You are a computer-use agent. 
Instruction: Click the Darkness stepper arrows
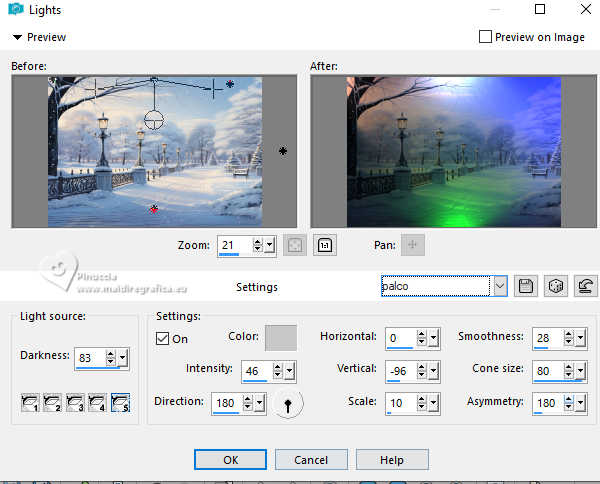[x=111, y=358]
